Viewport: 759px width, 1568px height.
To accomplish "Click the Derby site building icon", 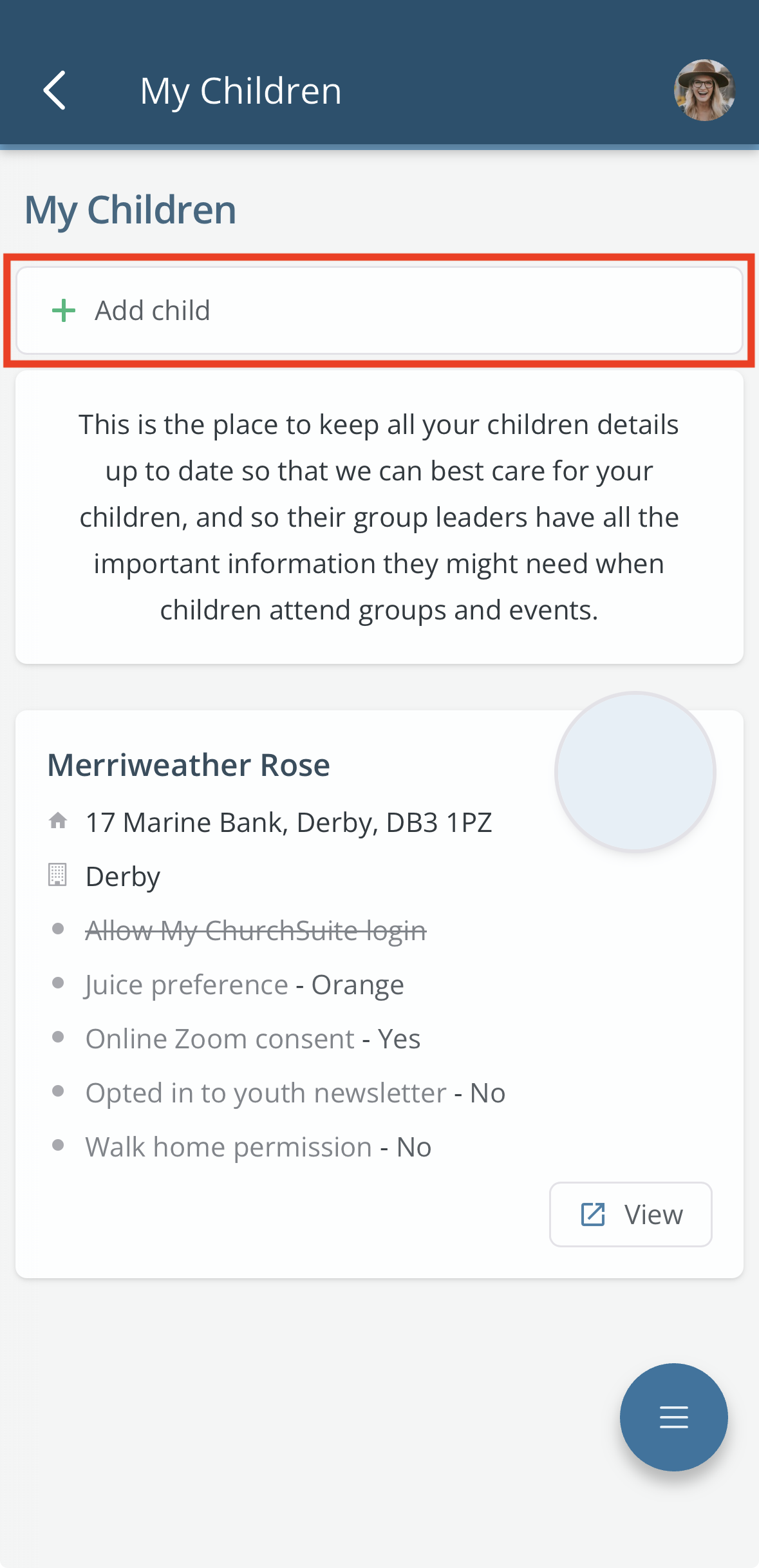I will 57,875.
